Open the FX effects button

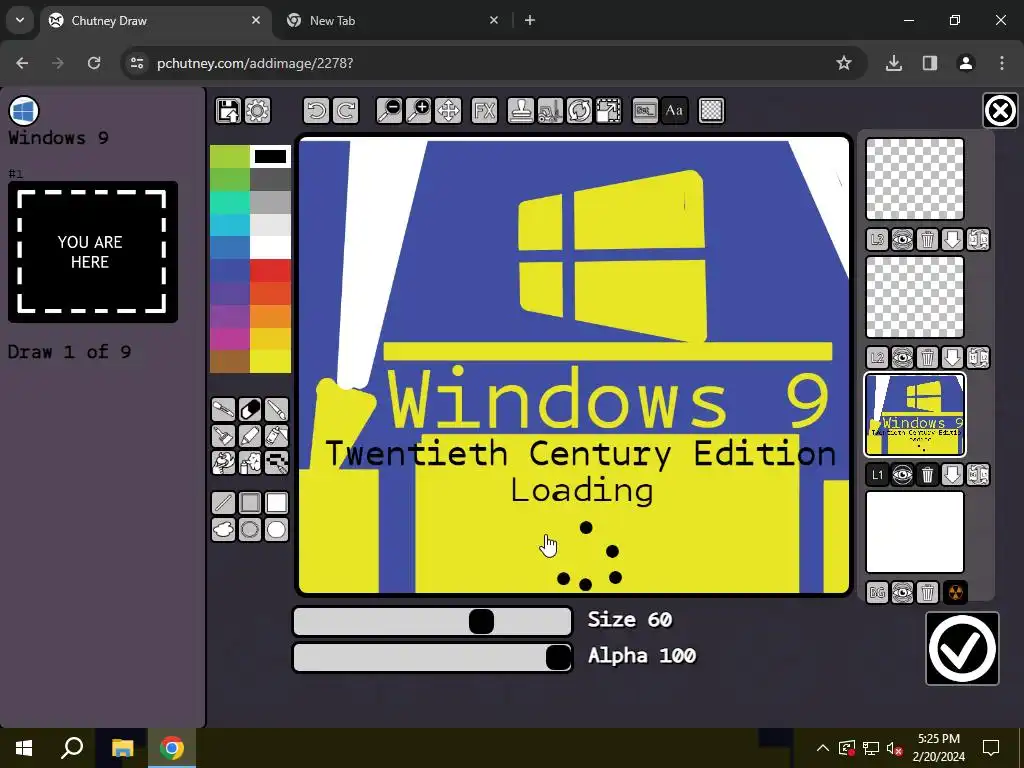pyautogui.click(x=485, y=110)
